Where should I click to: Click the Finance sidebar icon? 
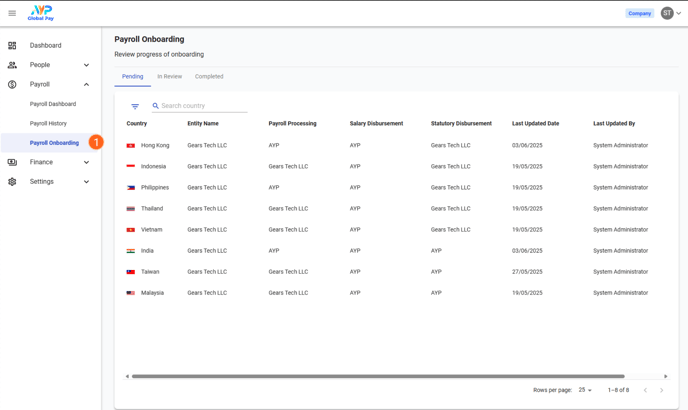(x=12, y=162)
